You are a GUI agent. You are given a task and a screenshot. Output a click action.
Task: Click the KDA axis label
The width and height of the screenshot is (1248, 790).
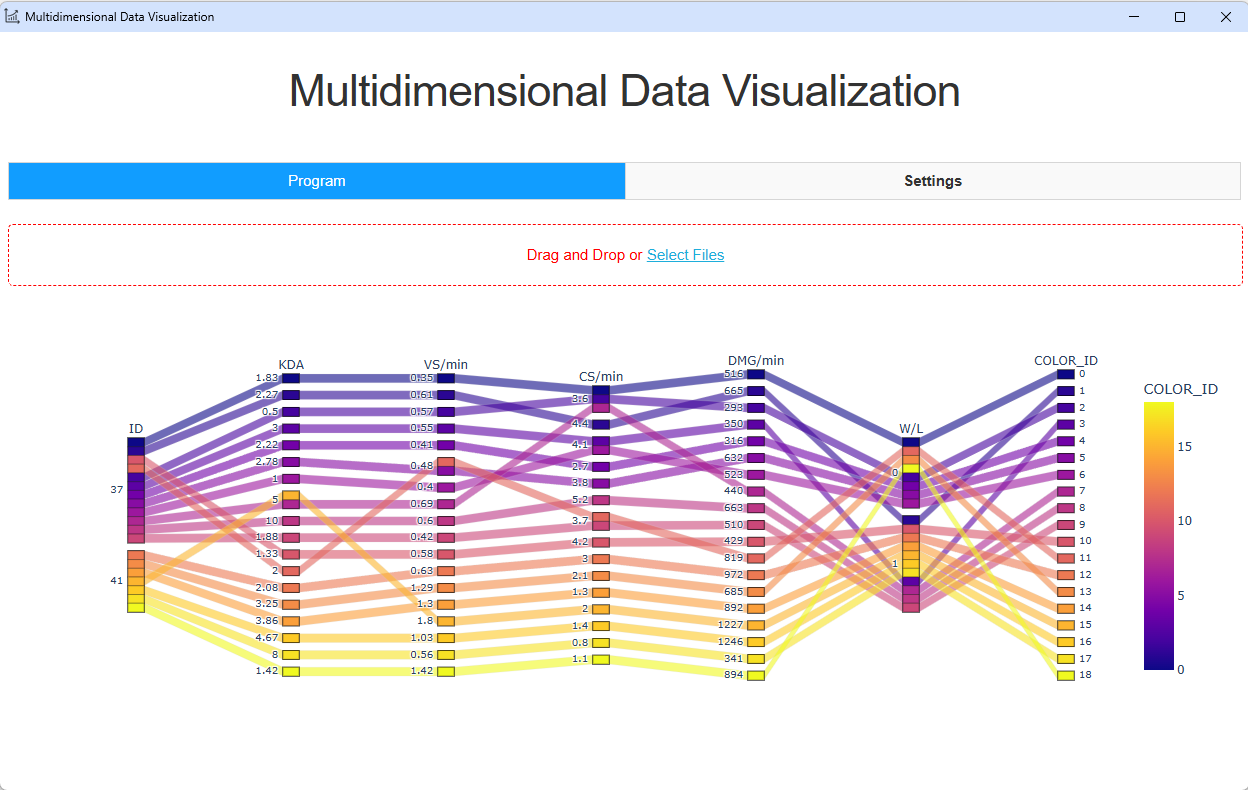[x=291, y=364]
